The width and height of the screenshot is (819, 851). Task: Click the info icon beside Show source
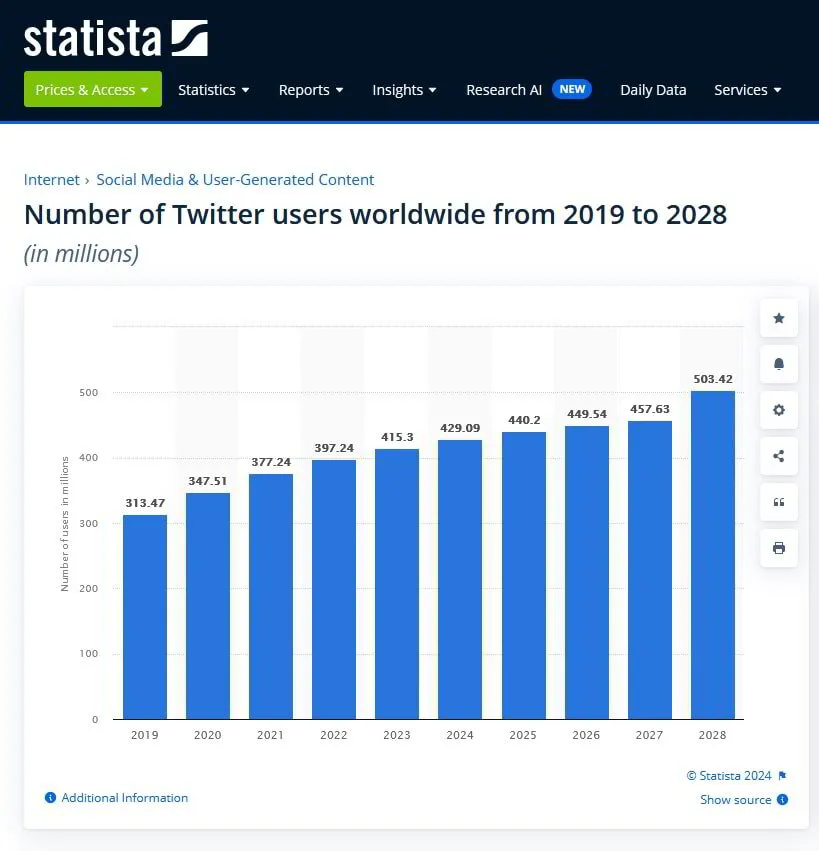(x=781, y=799)
